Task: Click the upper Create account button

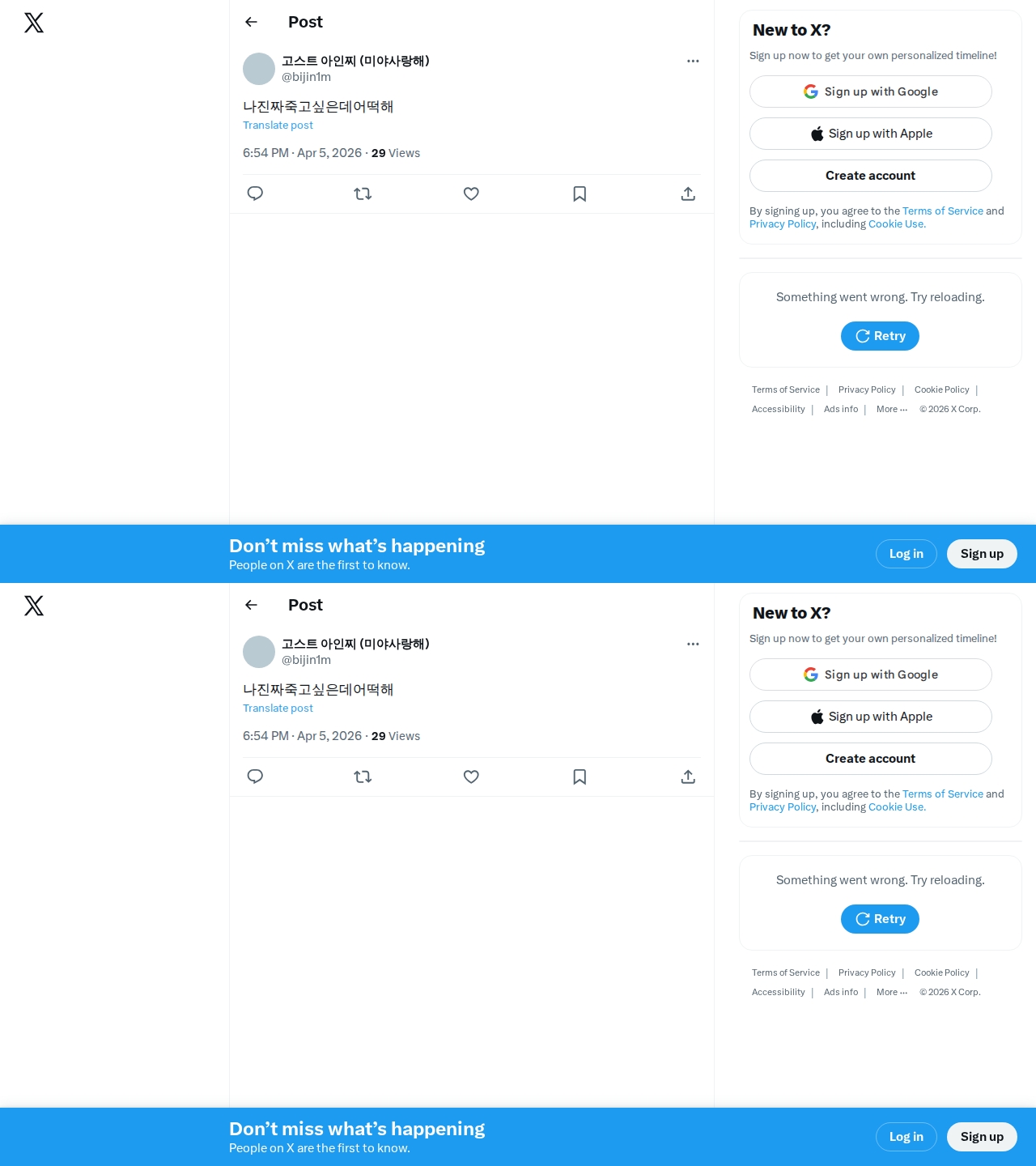Action: tap(871, 176)
